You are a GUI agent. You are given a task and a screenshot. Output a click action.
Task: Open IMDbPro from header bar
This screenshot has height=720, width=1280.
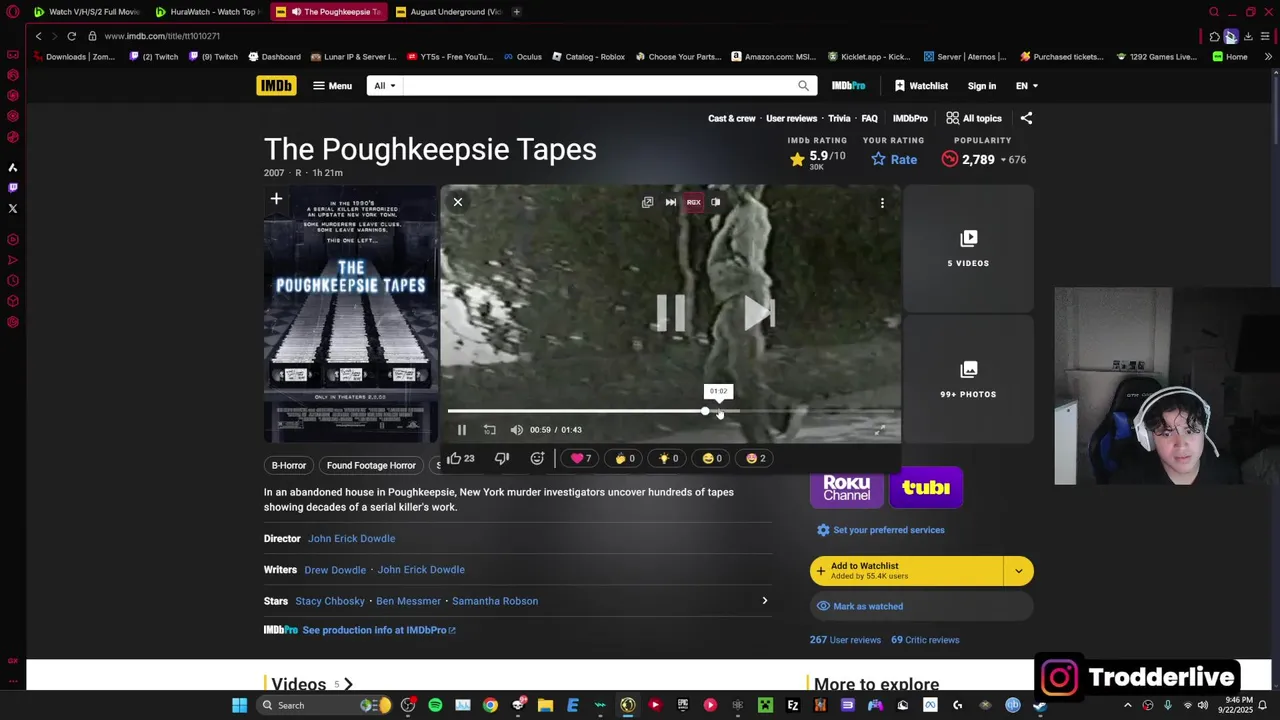(x=848, y=86)
